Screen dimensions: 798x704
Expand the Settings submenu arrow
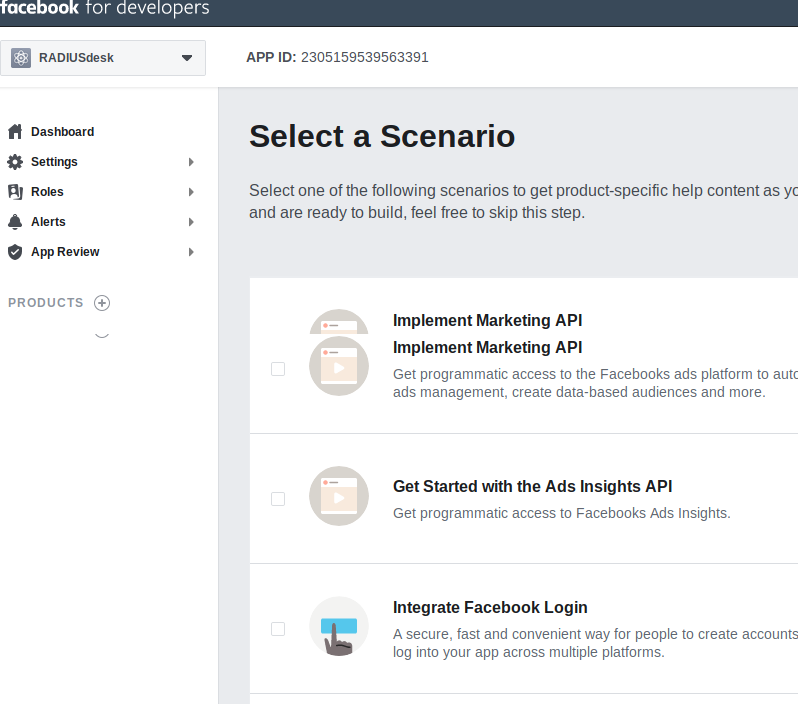tap(191, 162)
